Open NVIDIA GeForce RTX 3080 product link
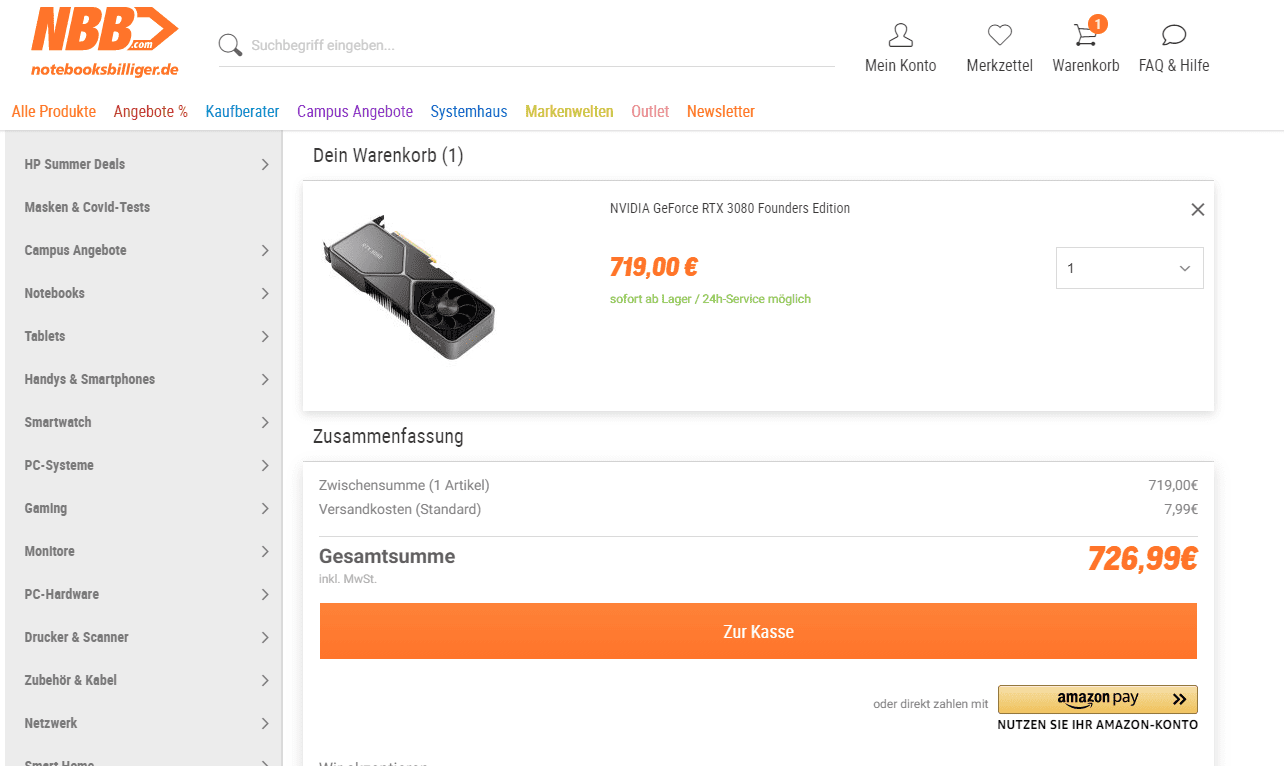Image resolution: width=1284 pixels, height=766 pixels. pyautogui.click(x=729, y=208)
